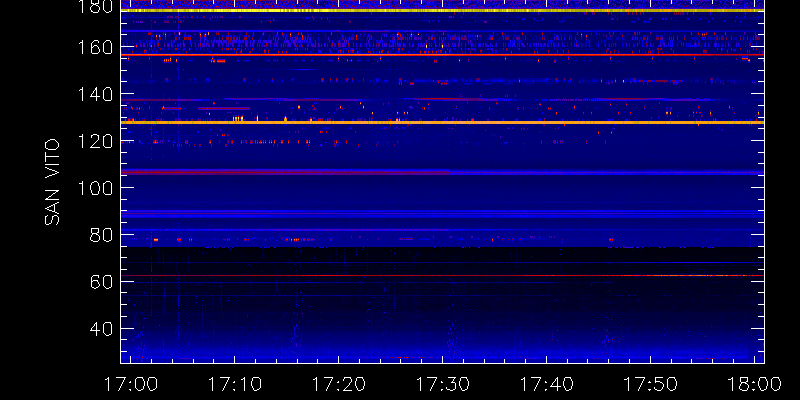This screenshot has height=400, width=800.
Task: Click the 160 frequency axis label
Action: tap(95, 48)
